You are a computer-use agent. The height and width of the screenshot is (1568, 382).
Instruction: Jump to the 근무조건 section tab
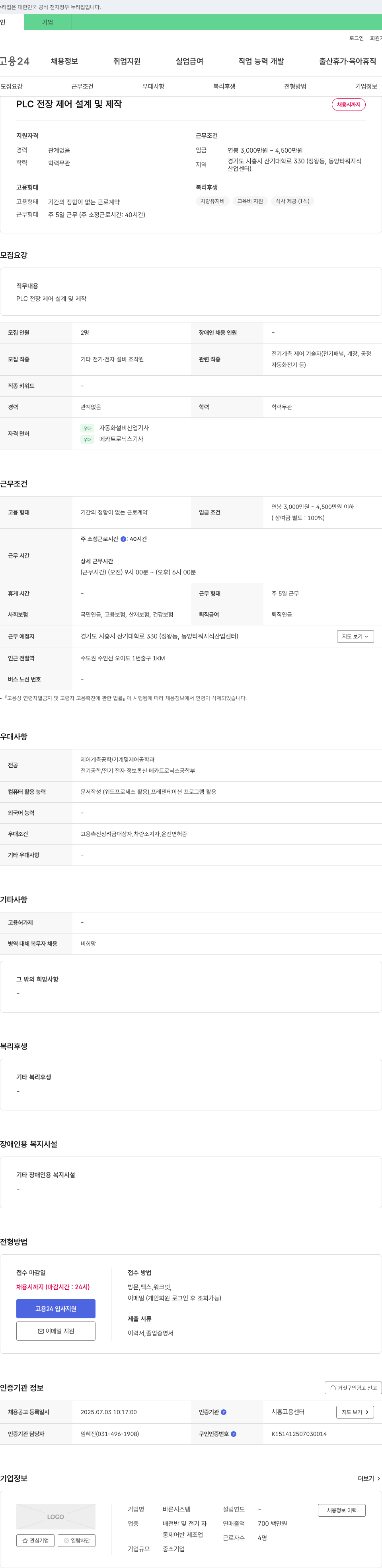(x=82, y=86)
